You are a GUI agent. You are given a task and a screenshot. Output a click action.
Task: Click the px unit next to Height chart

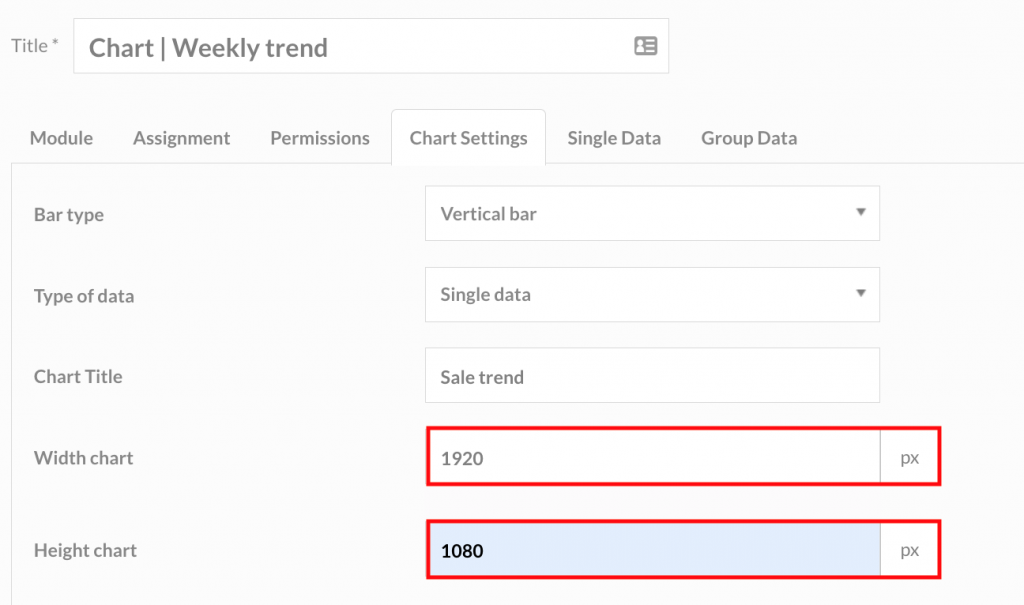pos(909,549)
